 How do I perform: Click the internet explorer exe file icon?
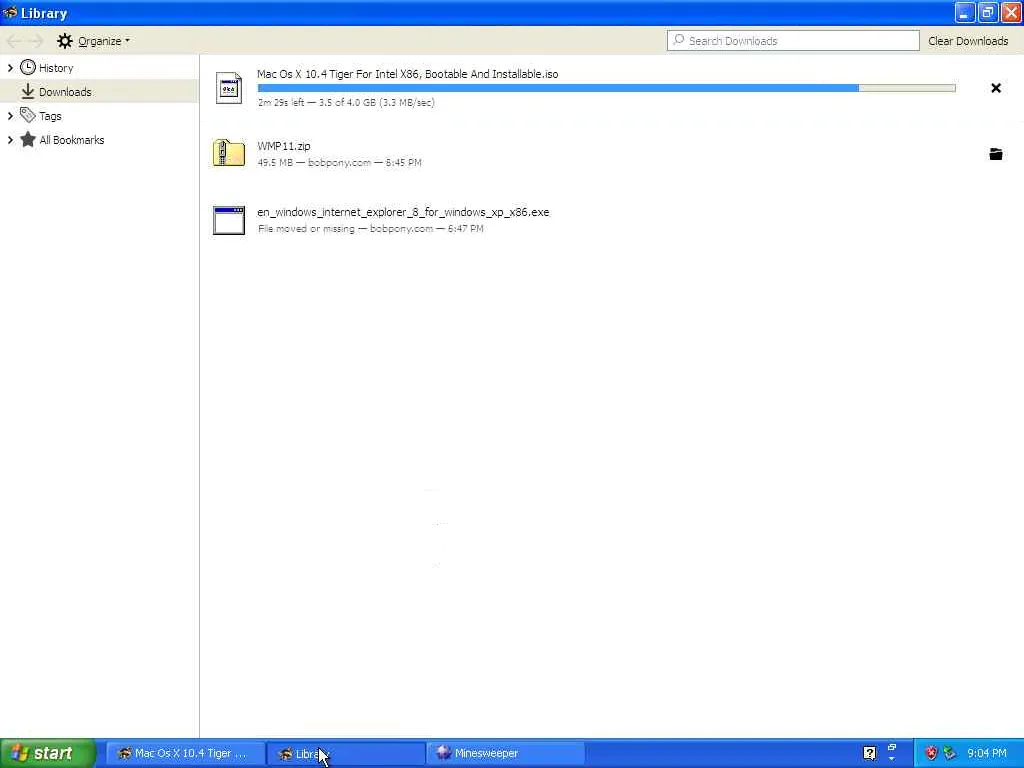point(229,220)
